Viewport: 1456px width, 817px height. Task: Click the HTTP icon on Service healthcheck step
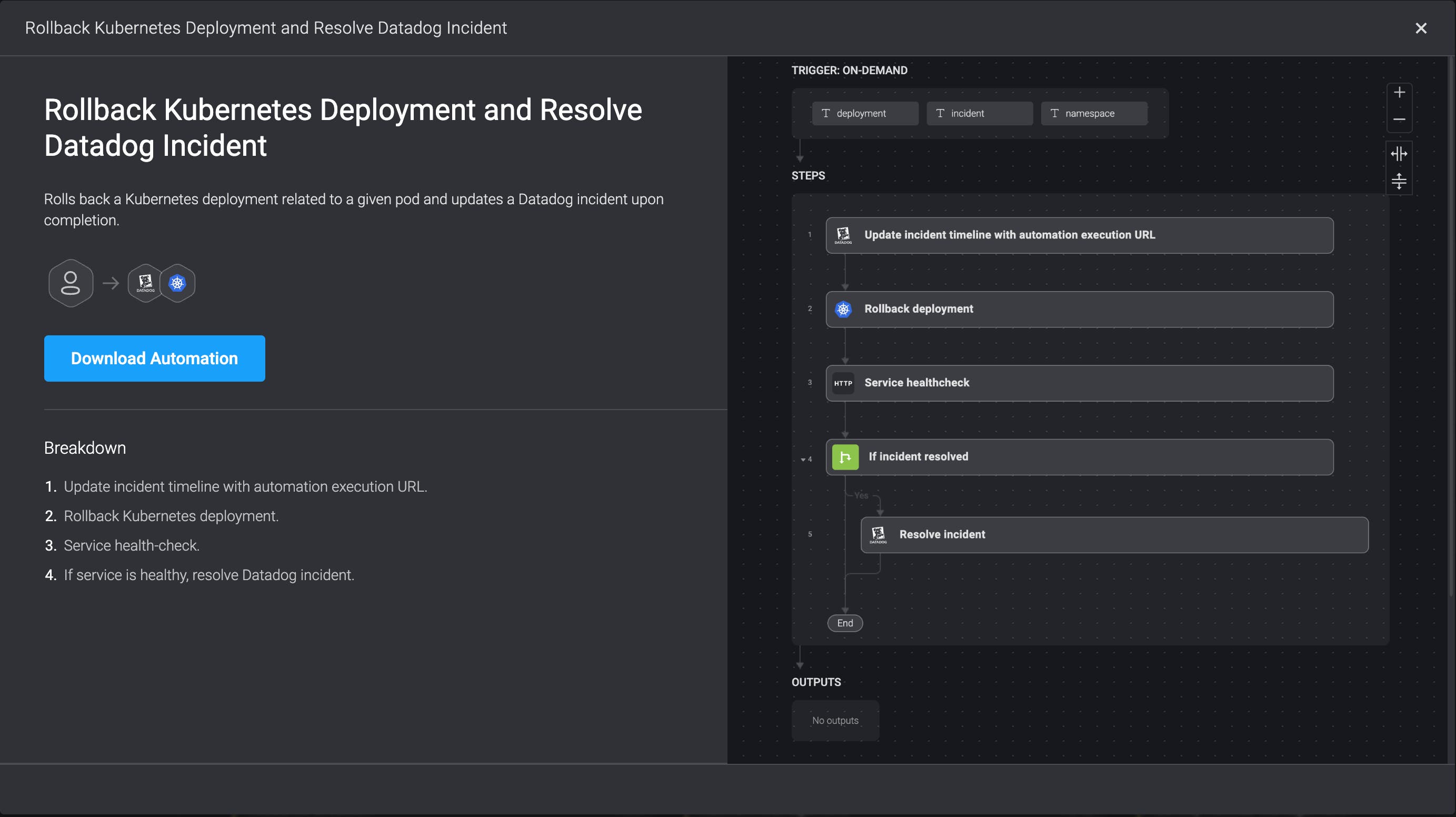[x=843, y=383]
